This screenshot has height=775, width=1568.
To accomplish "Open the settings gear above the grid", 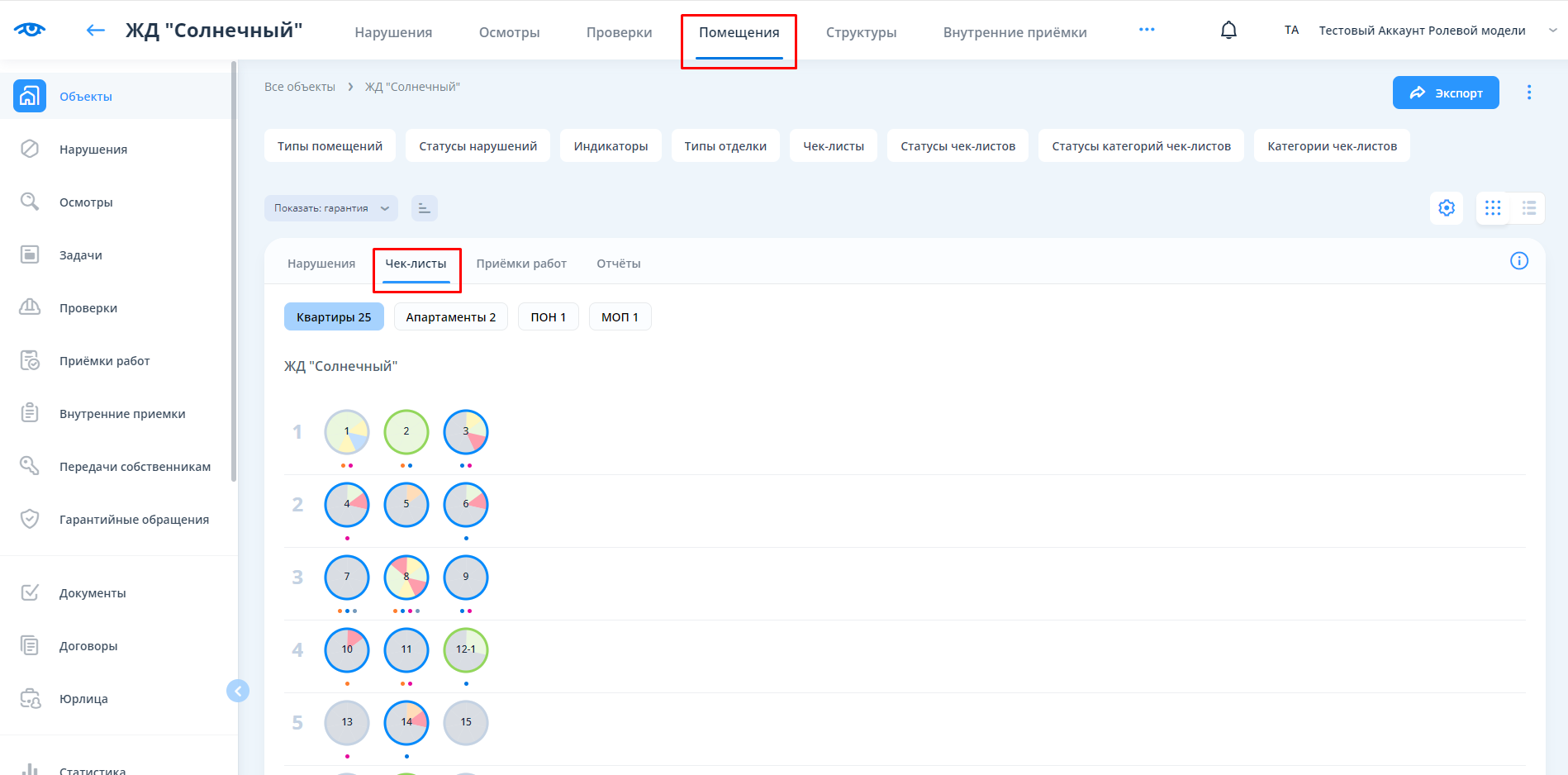I will pos(1446,208).
